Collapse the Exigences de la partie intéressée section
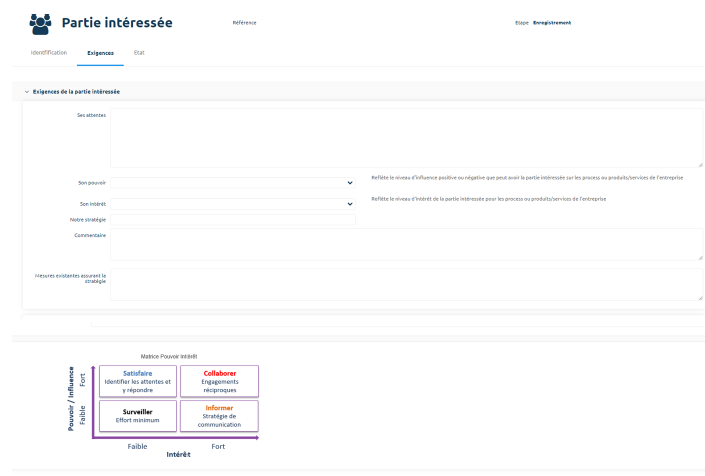 coord(27,92)
